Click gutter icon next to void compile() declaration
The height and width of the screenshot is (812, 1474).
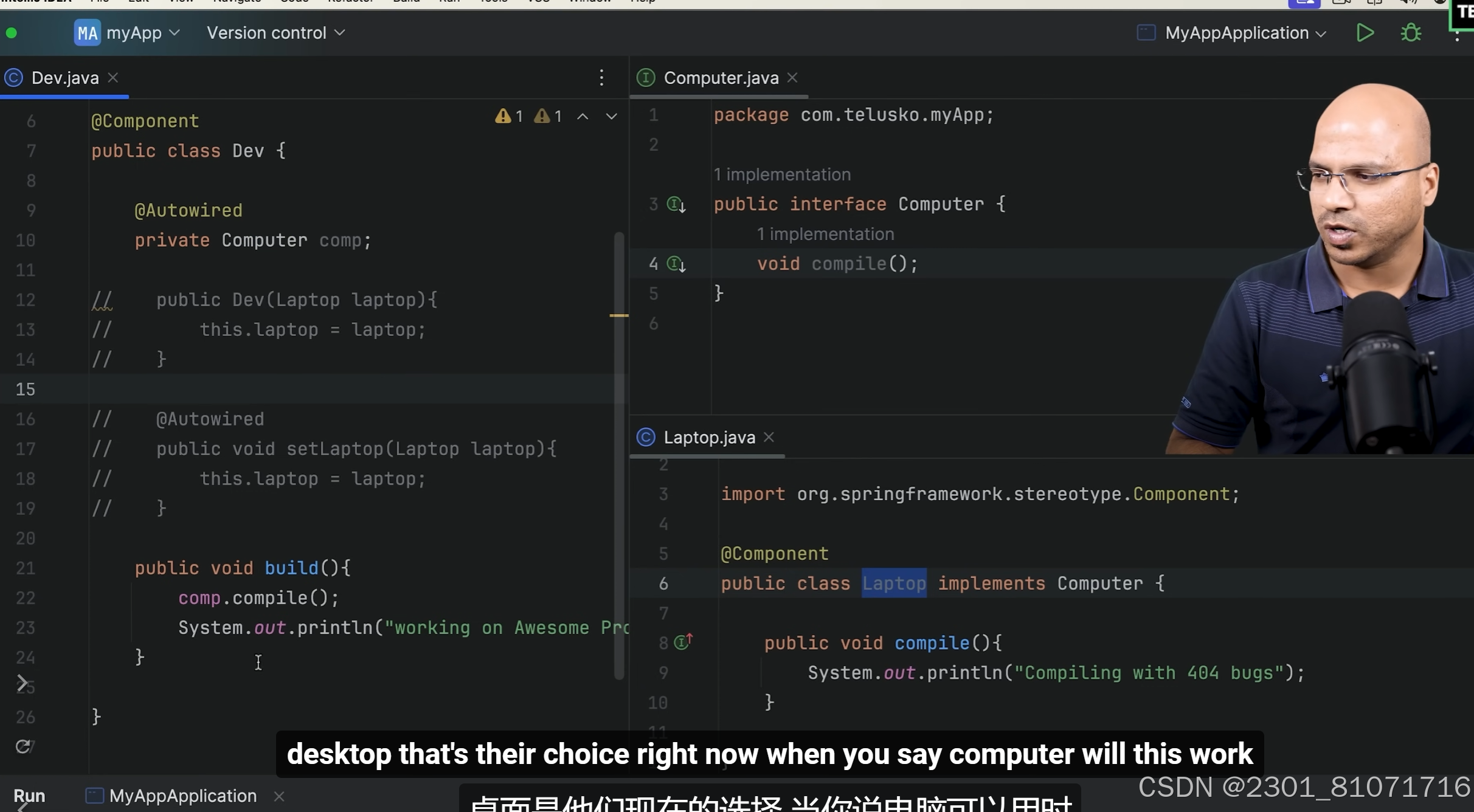(x=676, y=264)
